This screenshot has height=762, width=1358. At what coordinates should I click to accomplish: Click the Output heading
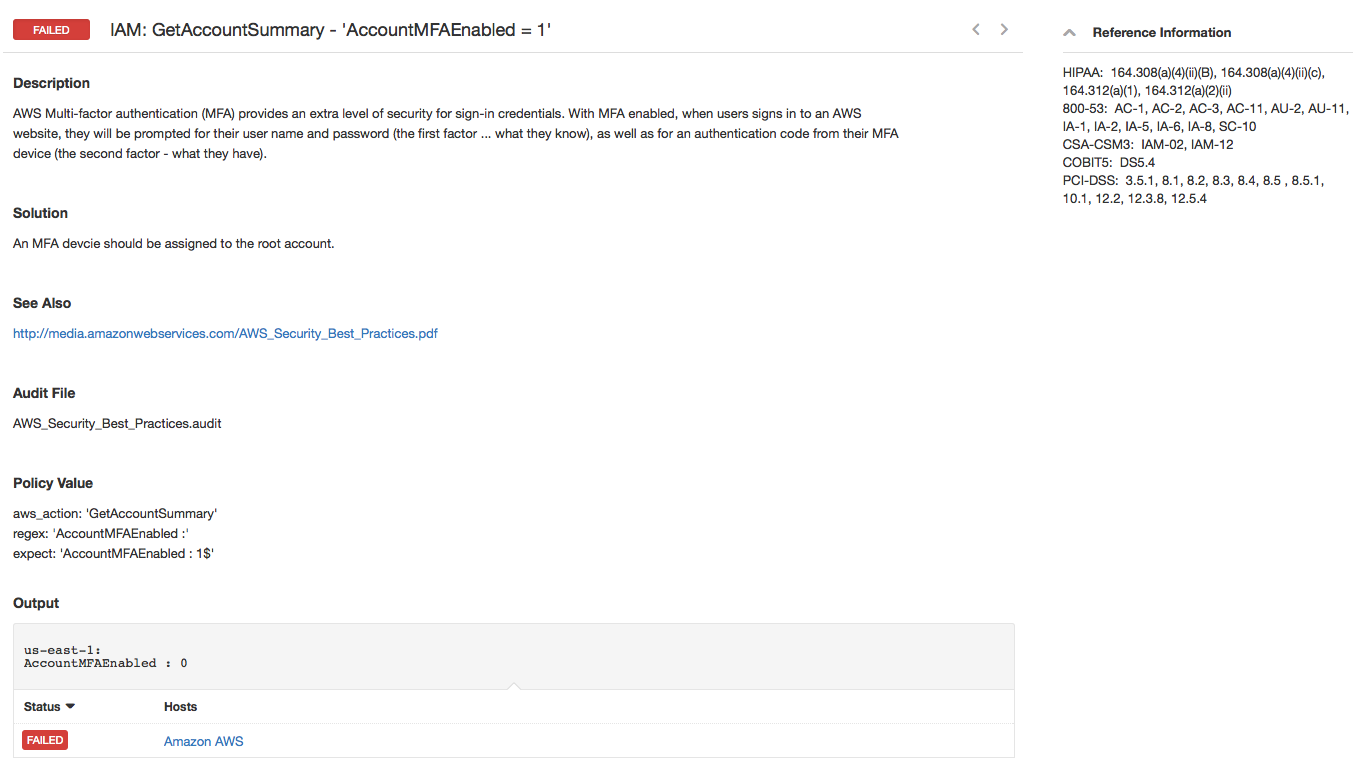pyautogui.click(x=36, y=604)
